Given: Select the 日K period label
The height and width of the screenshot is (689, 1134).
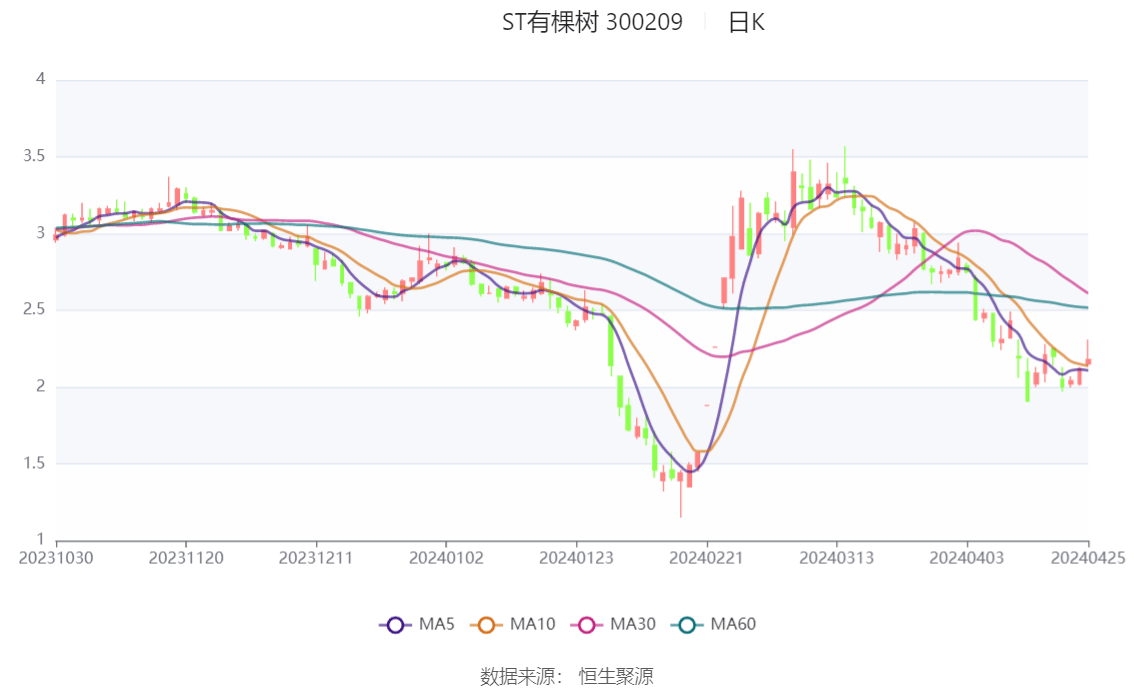Looking at the screenshot, I should (x=746, y=22).
